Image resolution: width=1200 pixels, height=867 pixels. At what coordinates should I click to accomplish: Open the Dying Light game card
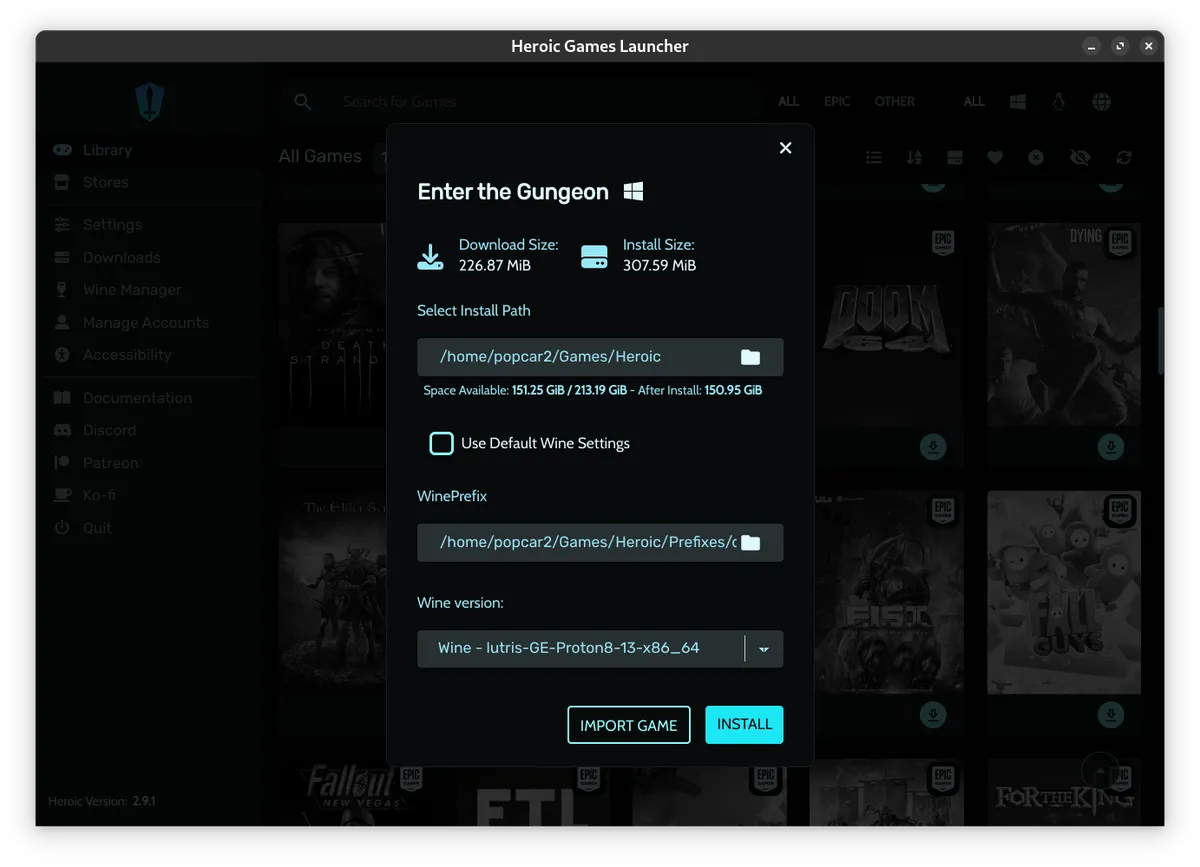coord(1064,345)
